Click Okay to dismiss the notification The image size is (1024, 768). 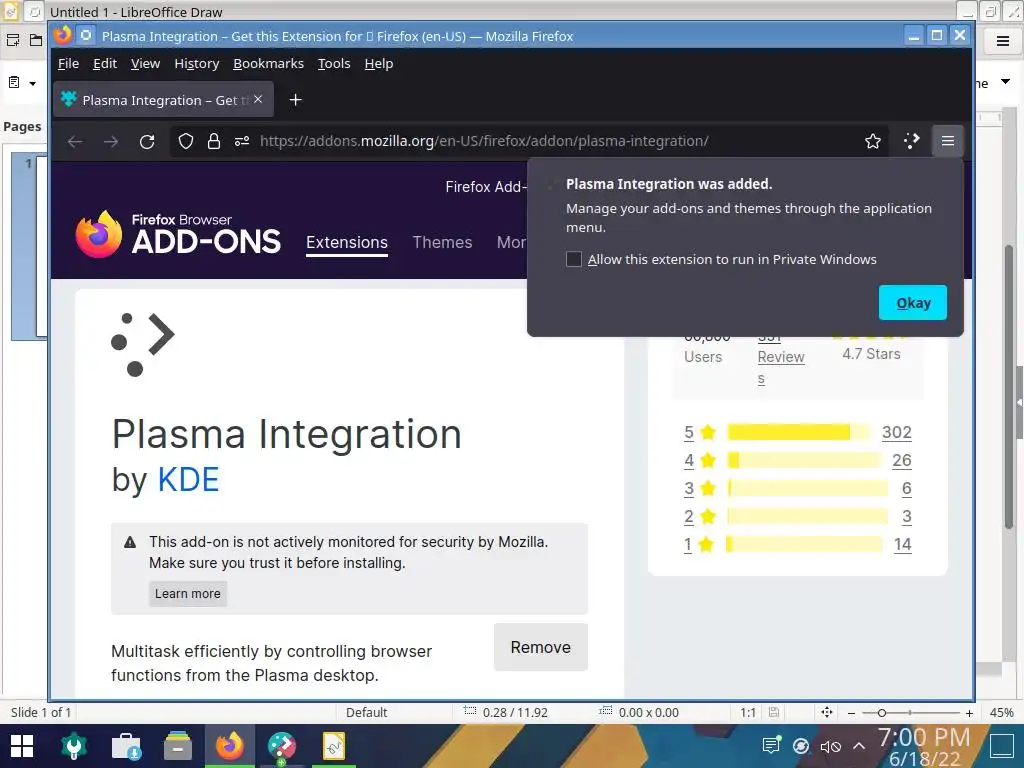tap(913, 302)
